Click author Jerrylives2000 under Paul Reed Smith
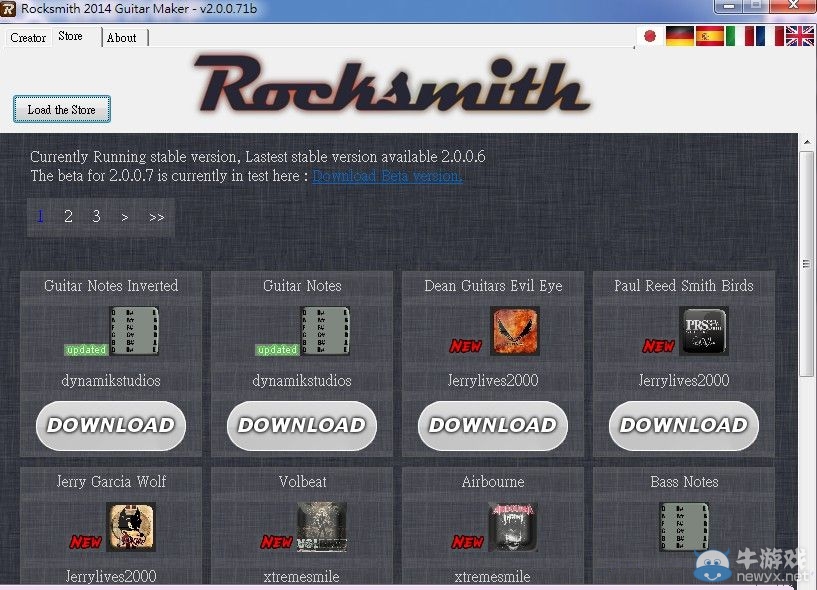817x590 pixels. point(684,380)
